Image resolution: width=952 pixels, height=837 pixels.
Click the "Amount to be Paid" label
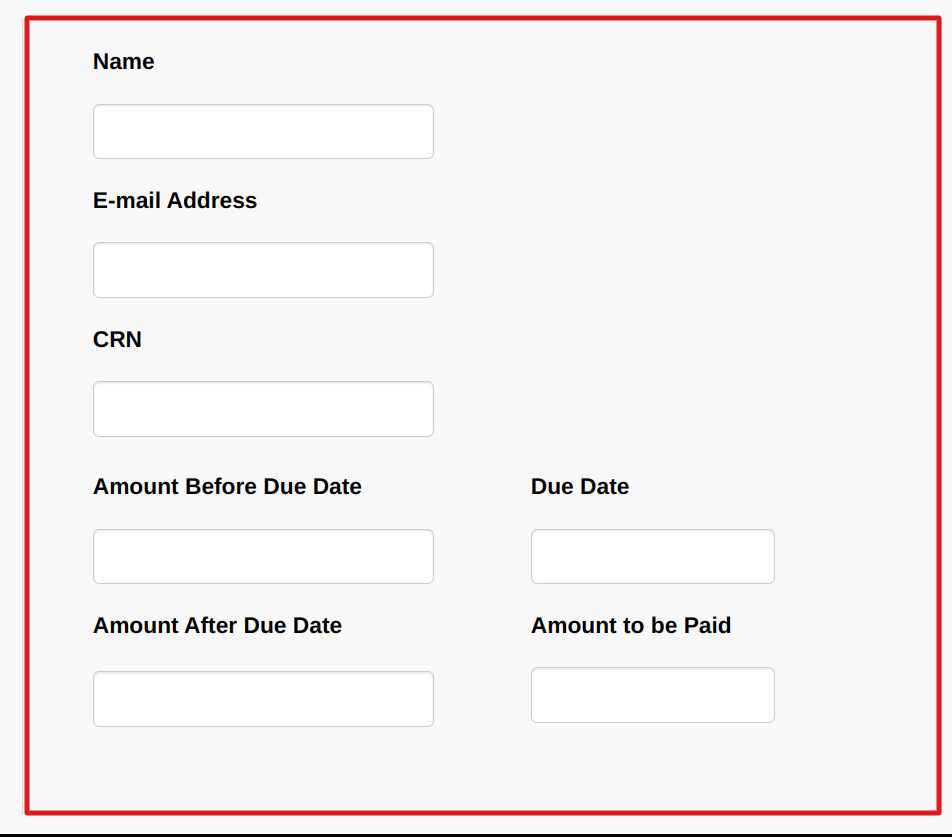tap(631, 626)
